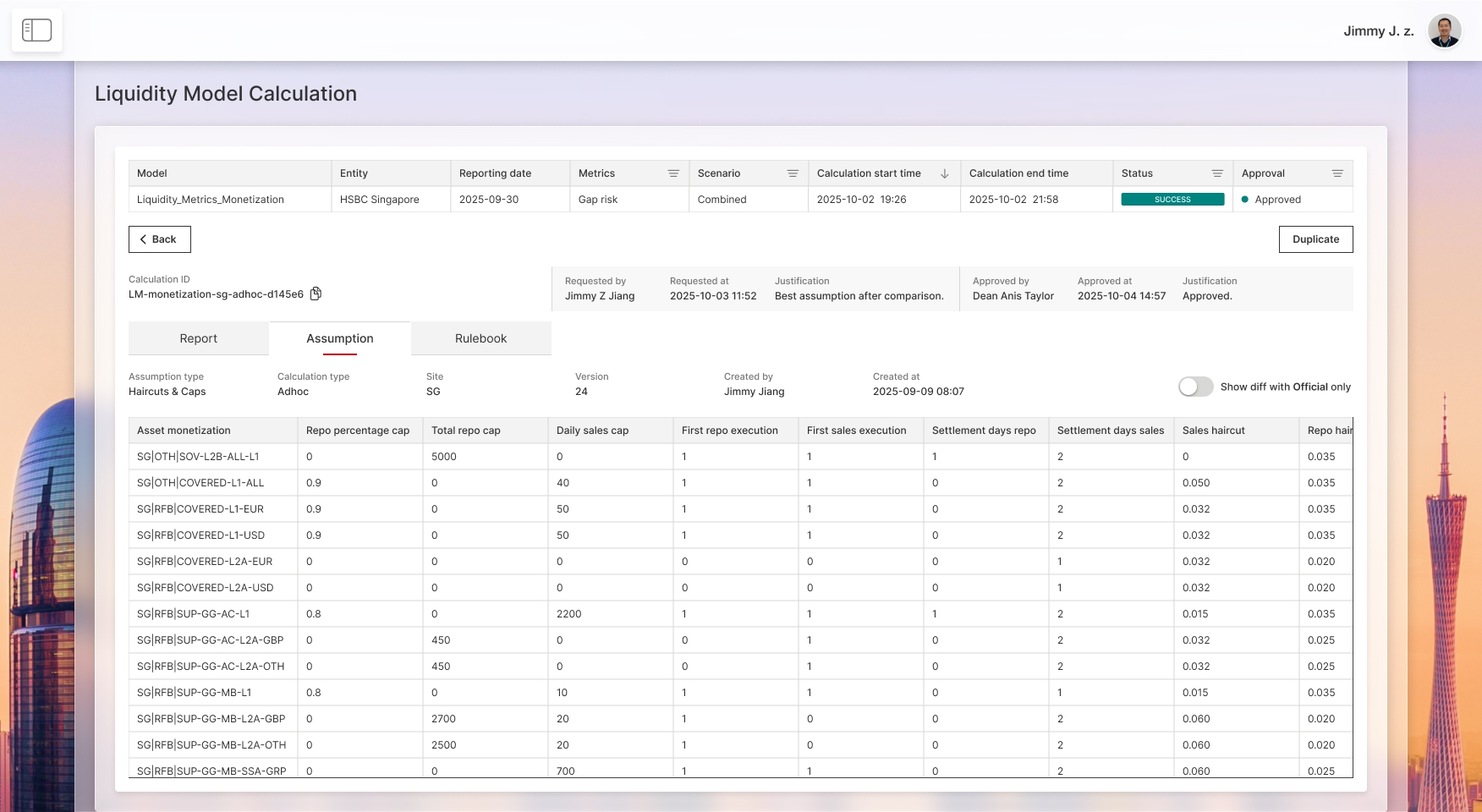The image size is (1482, 812).
Task: Open the Metrics column filter
Action: (x=673, y=173)
